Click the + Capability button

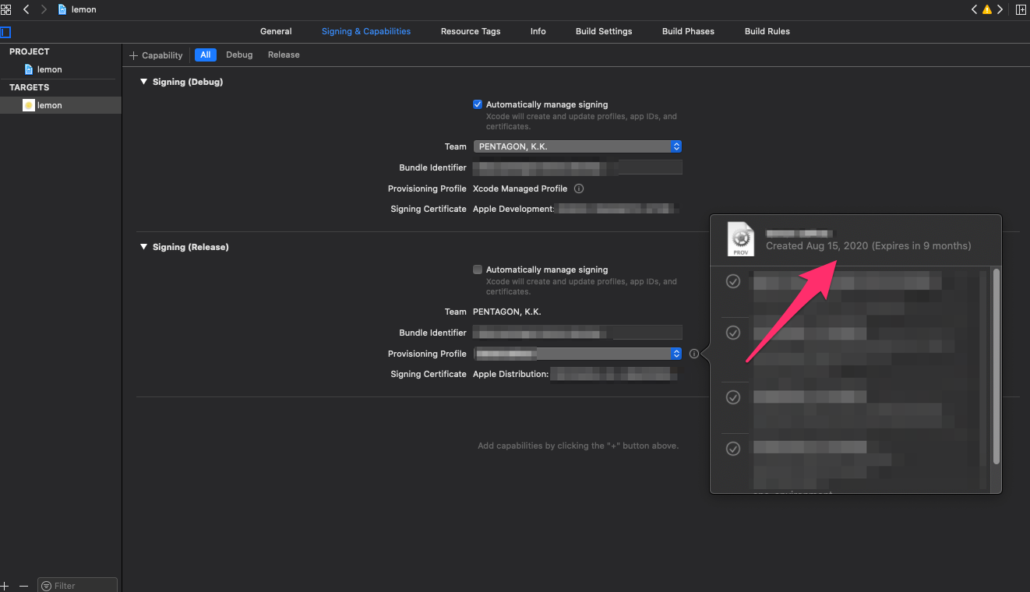[156, 55]
